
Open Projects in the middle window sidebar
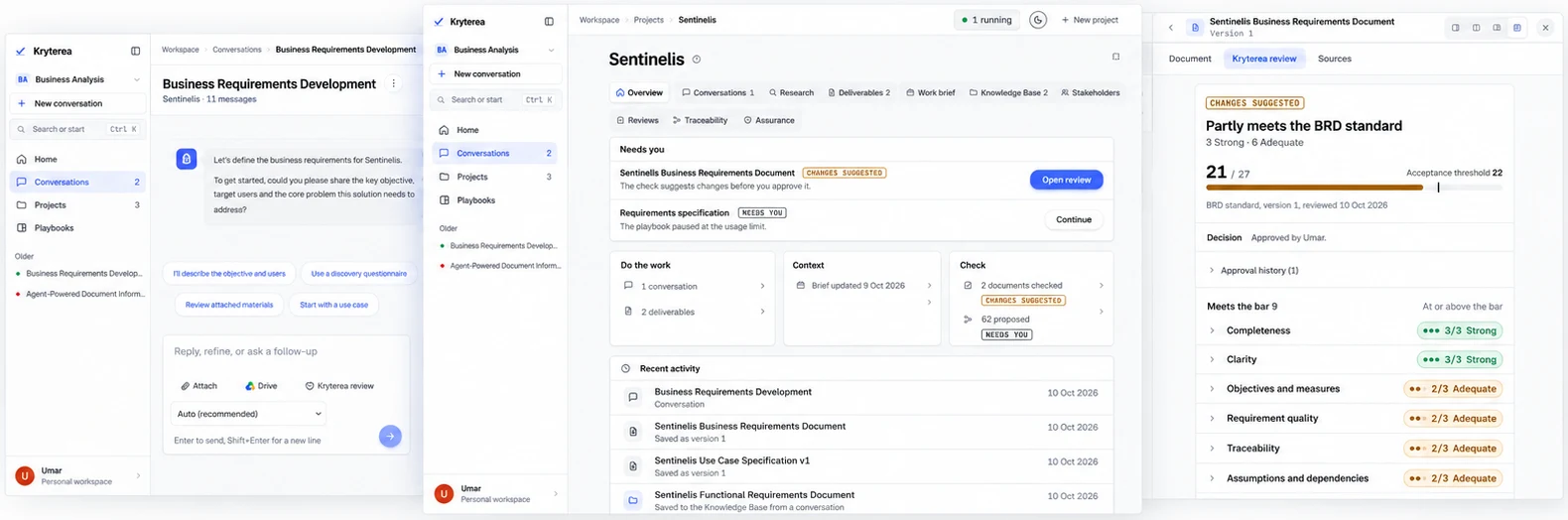495,177
